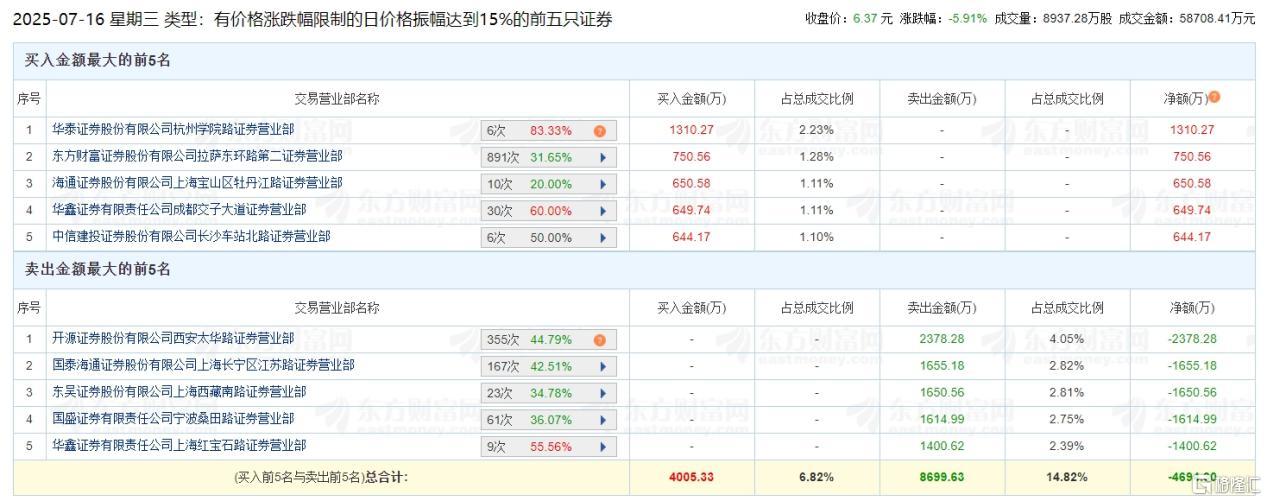Open 国盛证券宁波桑田路证券营业部 link
This screenshot has height=501, width=1267.
coord(173,419)
